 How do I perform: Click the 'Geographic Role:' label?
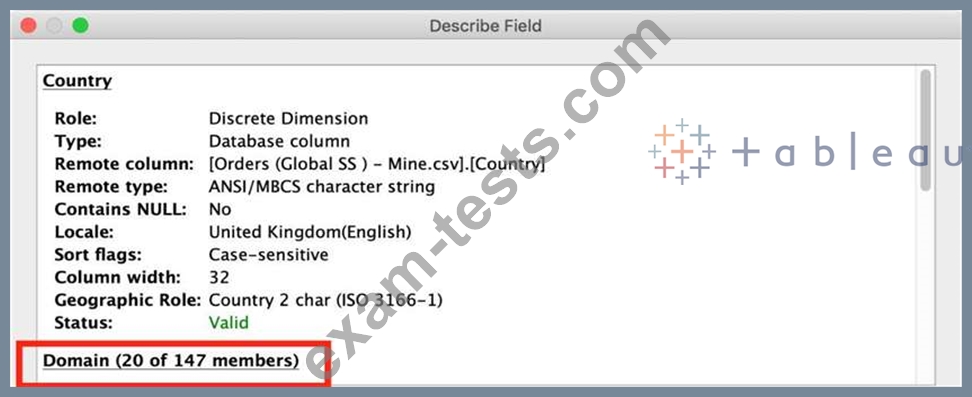pyautogui.click(x=128, y=300)
